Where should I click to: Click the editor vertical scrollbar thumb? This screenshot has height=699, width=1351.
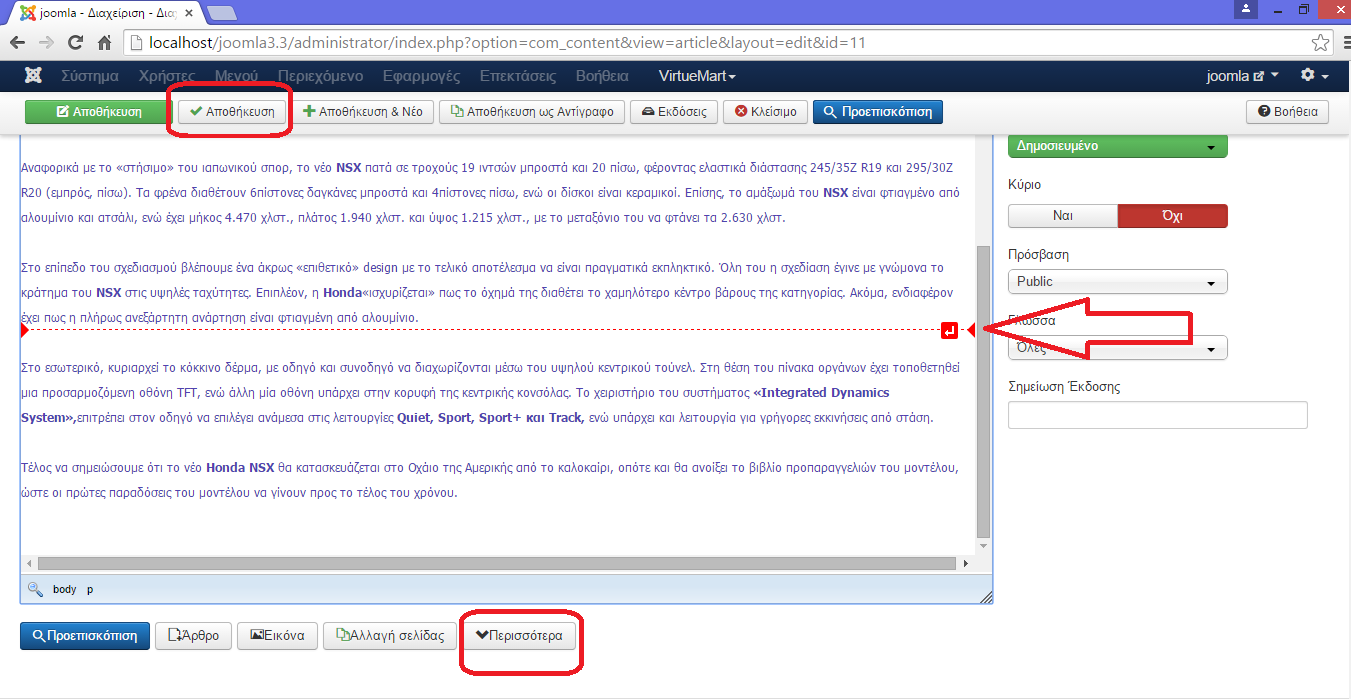[x=983, y=390]
